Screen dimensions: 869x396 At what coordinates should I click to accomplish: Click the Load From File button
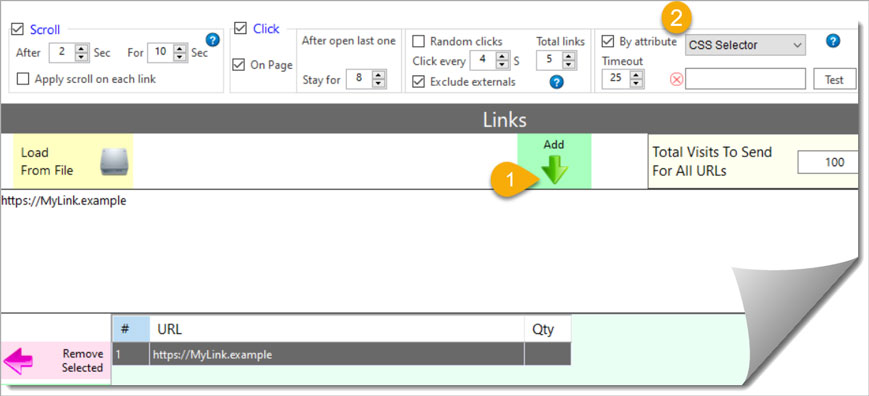point(73,161)
